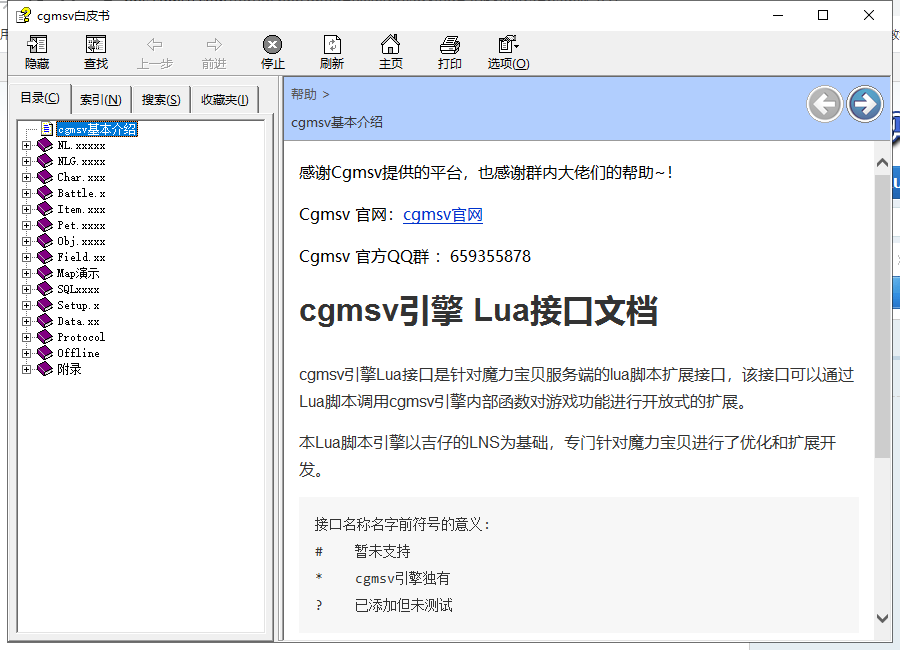Click the book icon beside Map演示

(x=45, y=273)
